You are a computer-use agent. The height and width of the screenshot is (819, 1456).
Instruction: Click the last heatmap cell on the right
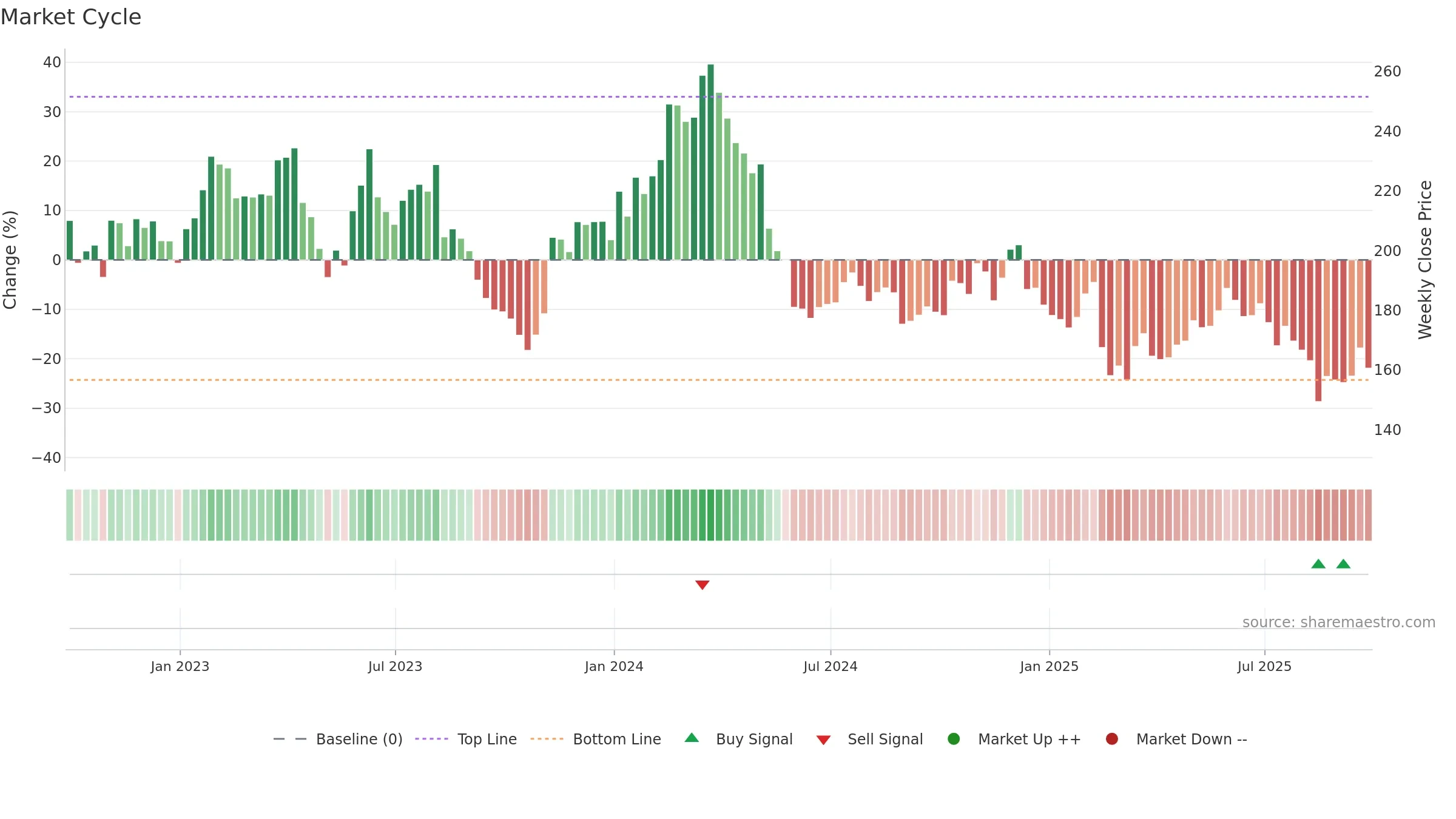coord(1369,515)
